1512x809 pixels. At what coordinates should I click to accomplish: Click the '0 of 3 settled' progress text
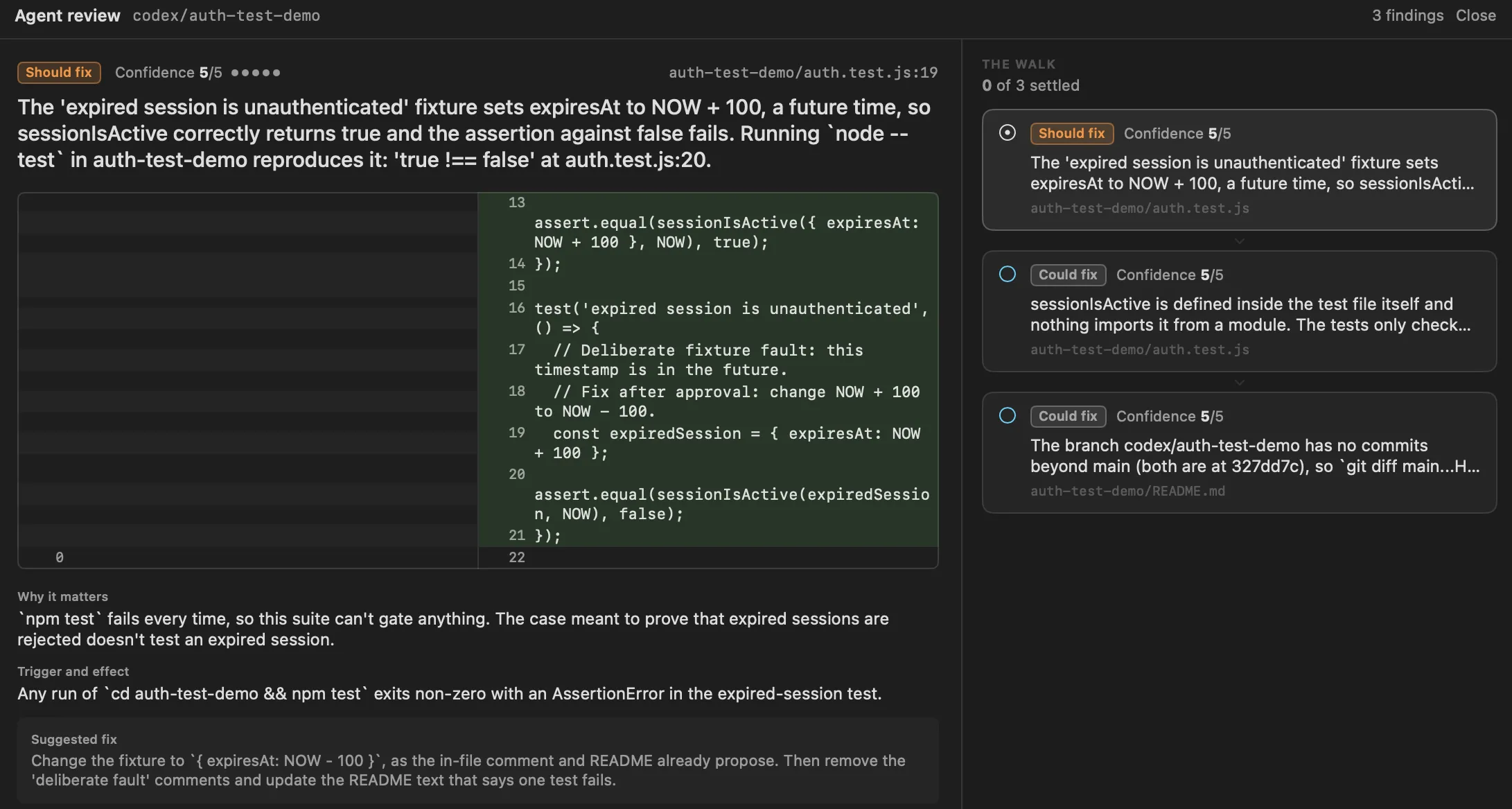click(1030, 85)
